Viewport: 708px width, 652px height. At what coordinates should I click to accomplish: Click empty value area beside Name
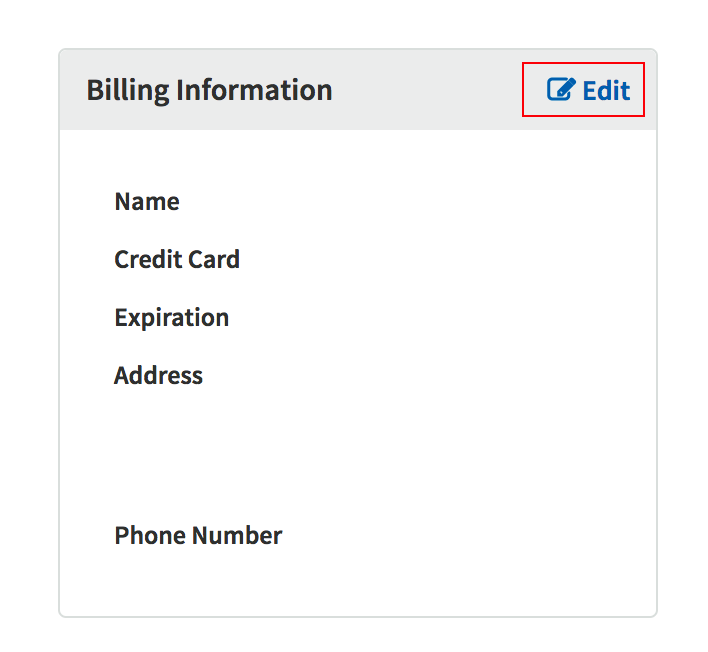[420, 202]
